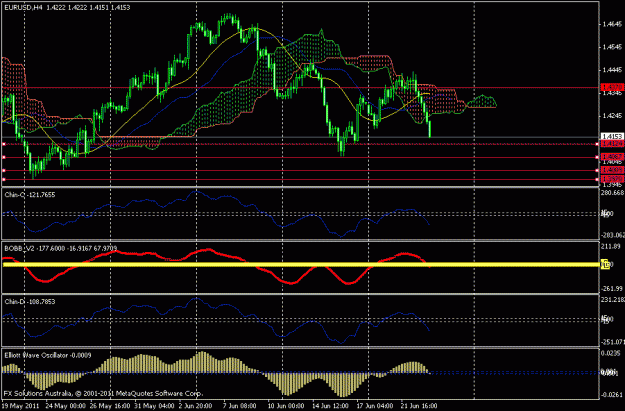Click the red 1.4370 price level tag

612,87
